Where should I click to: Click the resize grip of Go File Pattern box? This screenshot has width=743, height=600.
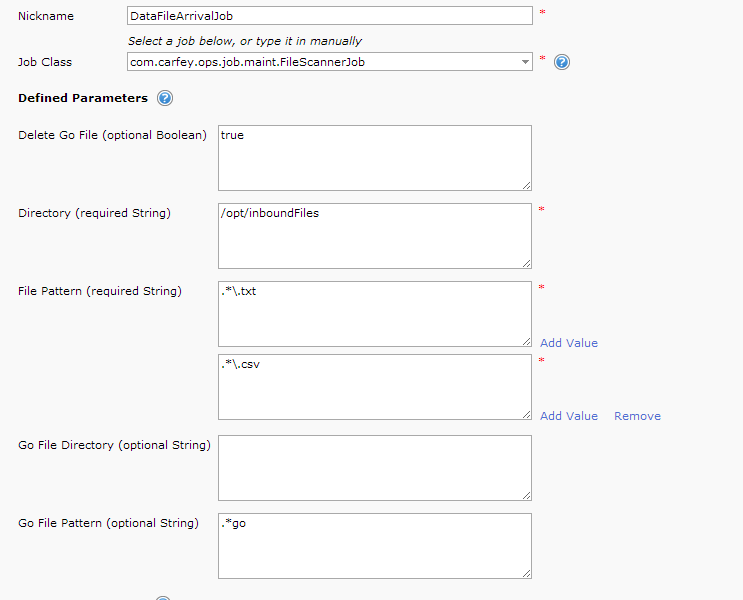(x=525, y=572)
